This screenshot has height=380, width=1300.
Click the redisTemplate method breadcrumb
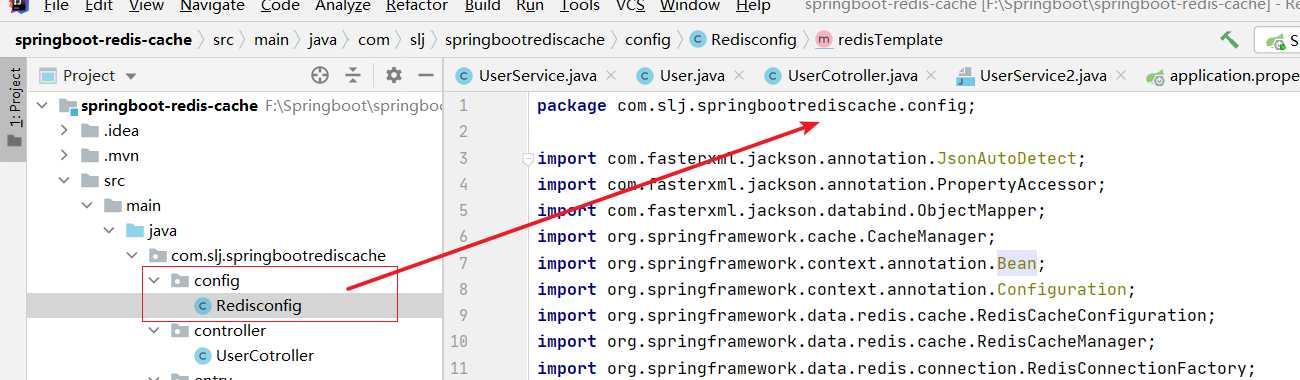tap(879, 40)
